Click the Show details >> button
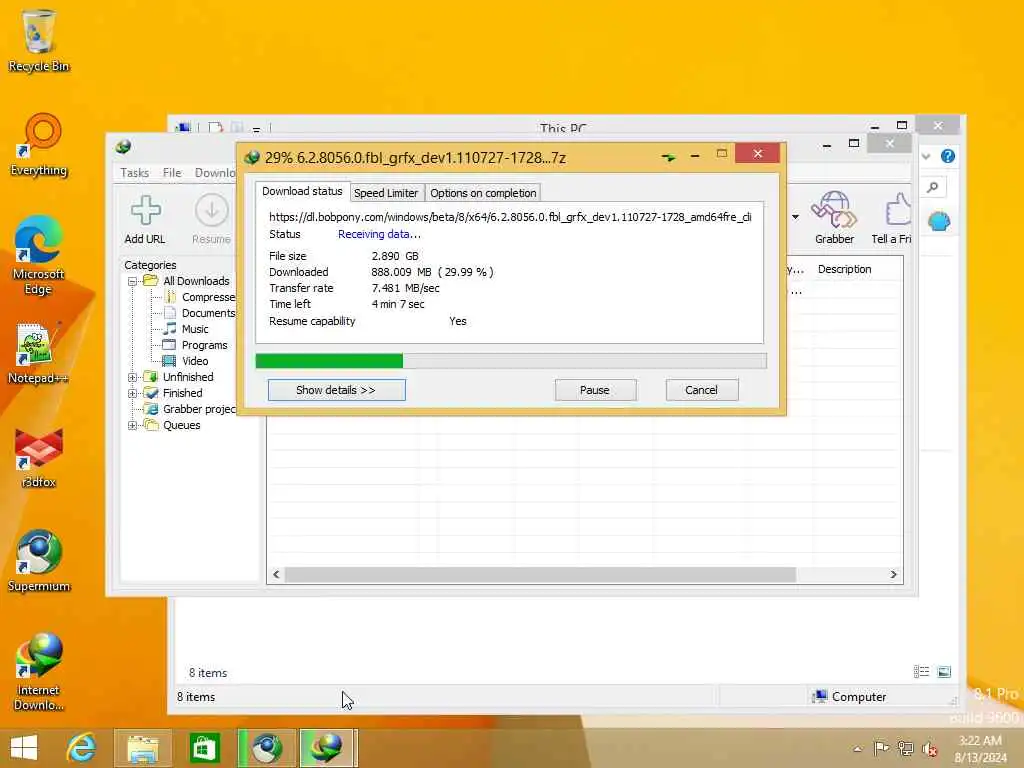 click(336, 390)
